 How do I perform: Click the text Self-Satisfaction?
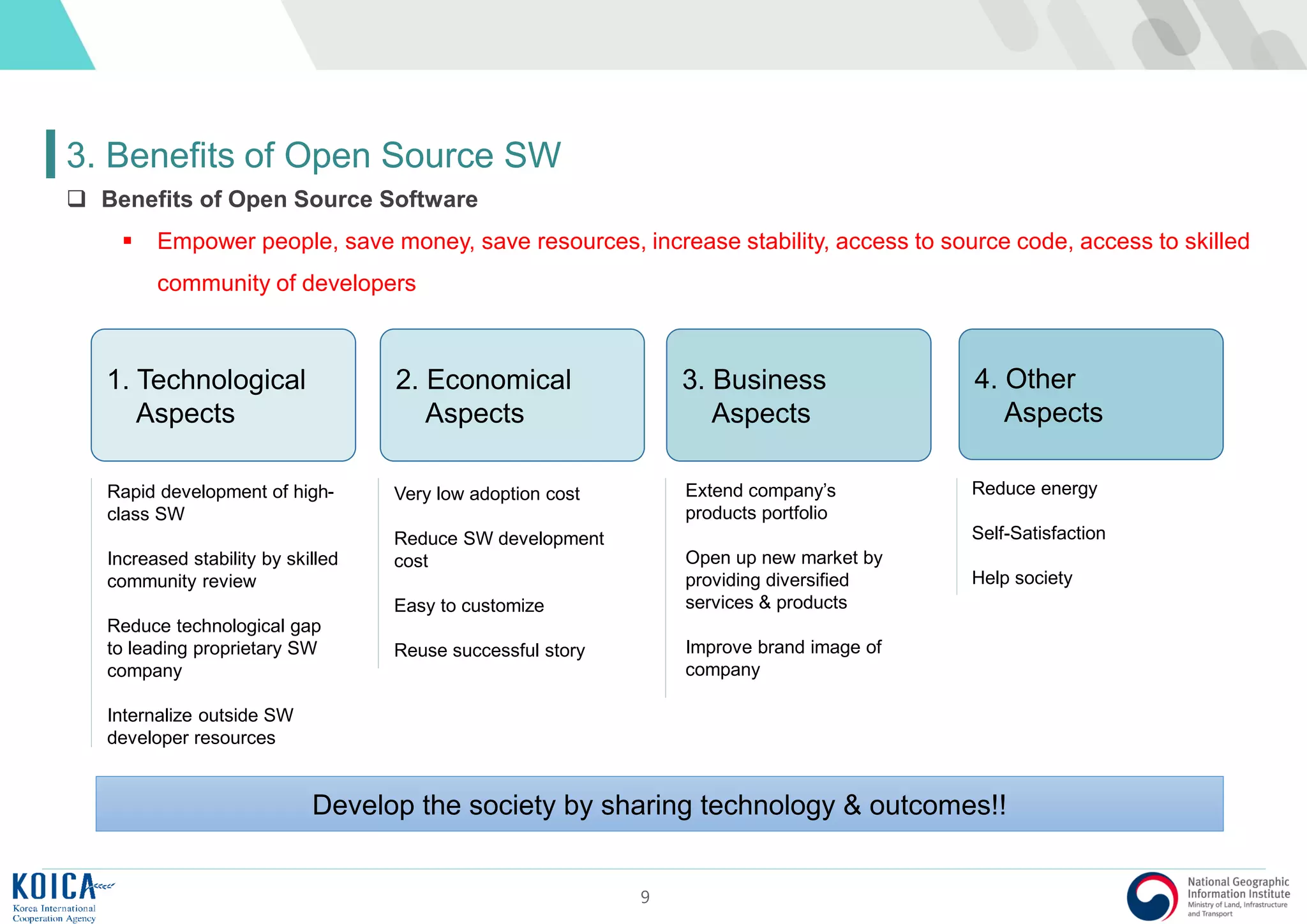(1038, 533)
